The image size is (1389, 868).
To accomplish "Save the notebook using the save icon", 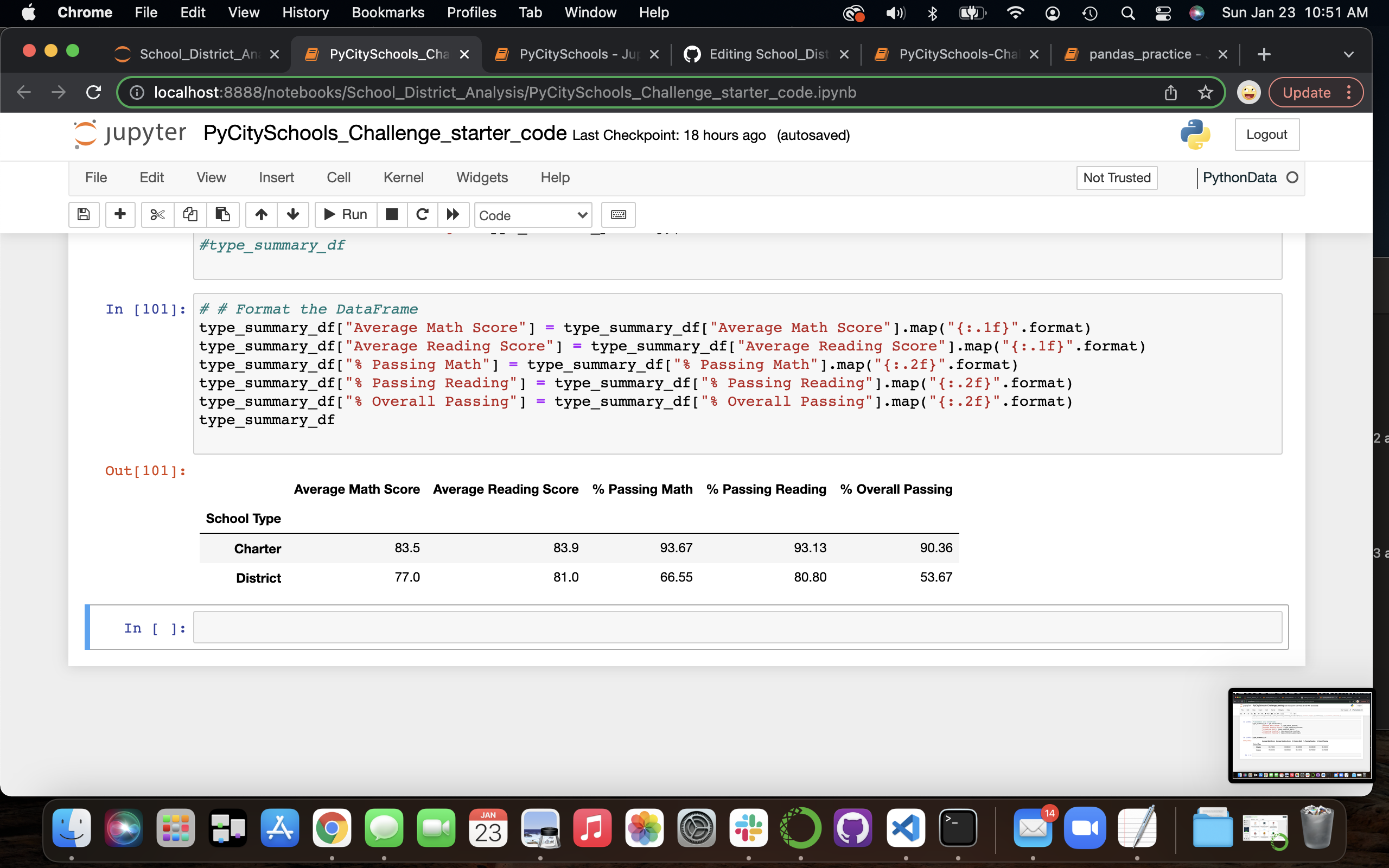I will pos(84,214).
